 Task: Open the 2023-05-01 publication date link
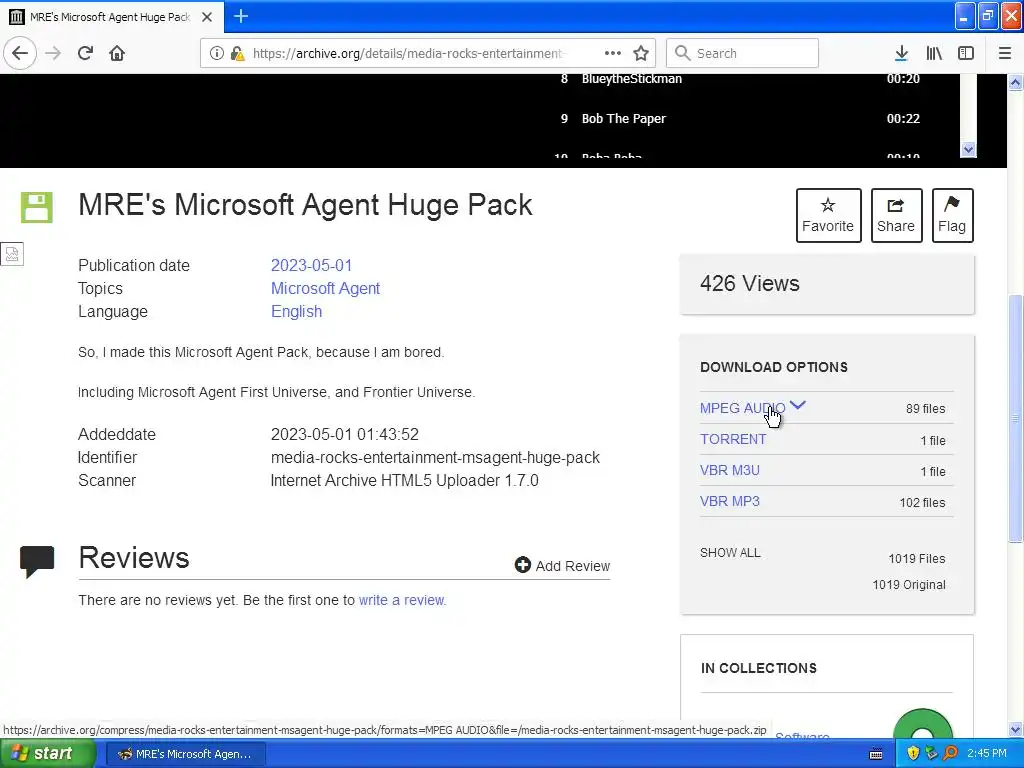[312, 265]
